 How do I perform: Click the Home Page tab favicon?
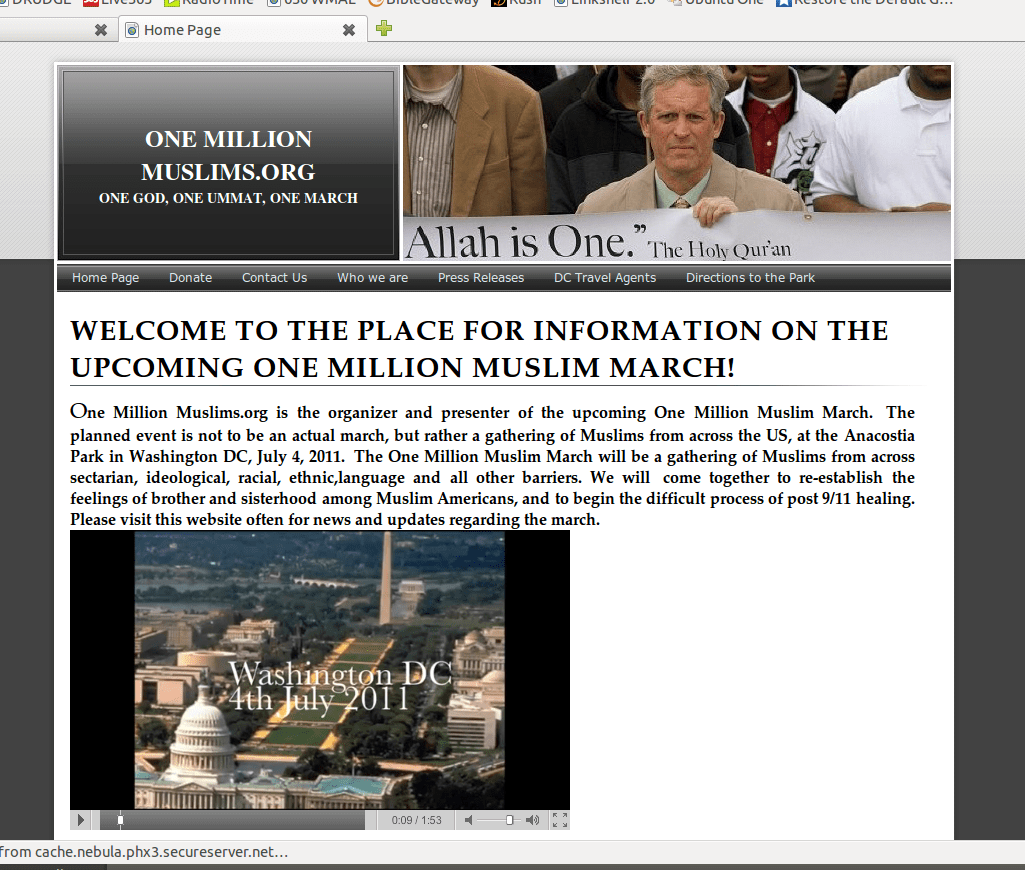click(x=132, y=30)
